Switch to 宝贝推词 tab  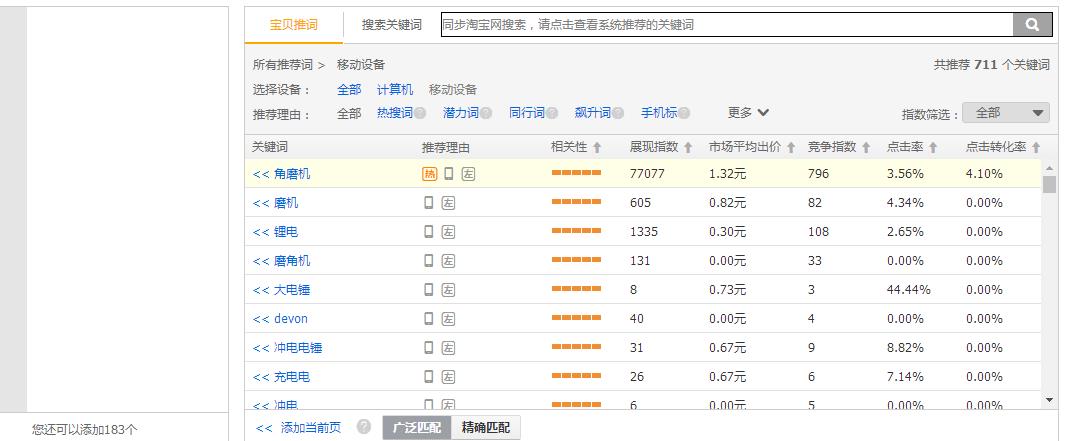[x=294, y=25]
